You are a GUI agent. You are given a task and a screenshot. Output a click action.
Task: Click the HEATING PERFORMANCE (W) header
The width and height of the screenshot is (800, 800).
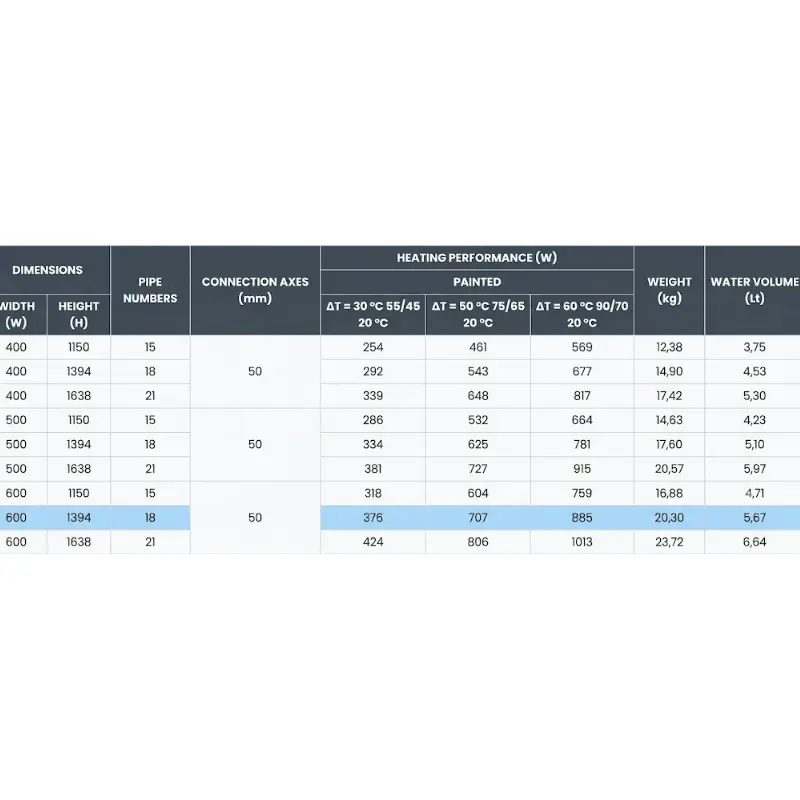point(477,258)
